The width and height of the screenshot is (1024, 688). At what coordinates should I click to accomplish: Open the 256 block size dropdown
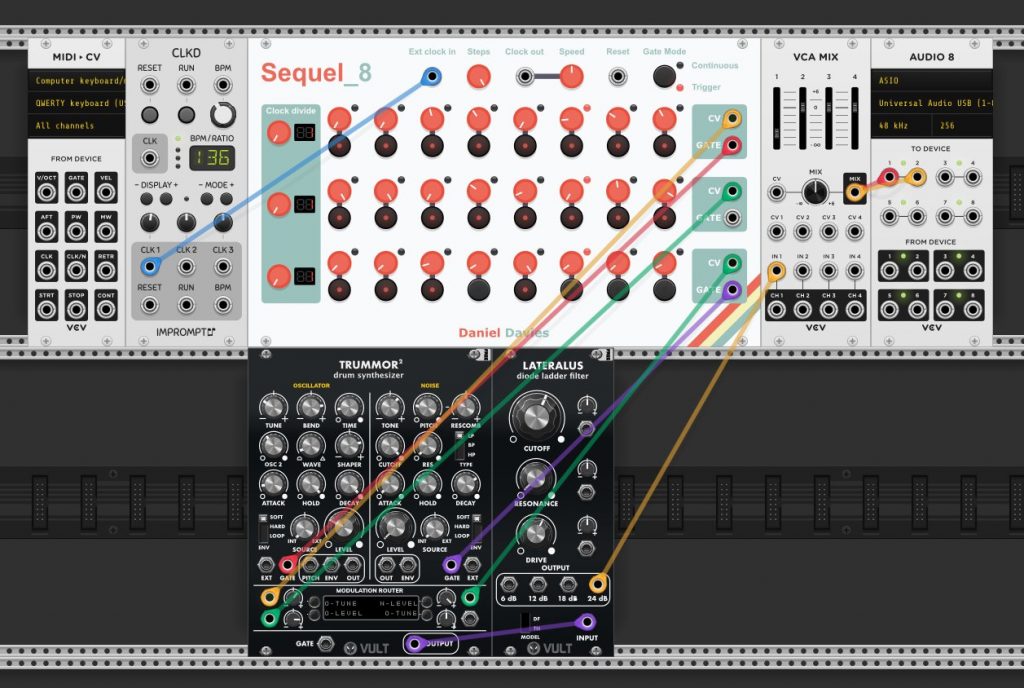[x=963, y=125]
